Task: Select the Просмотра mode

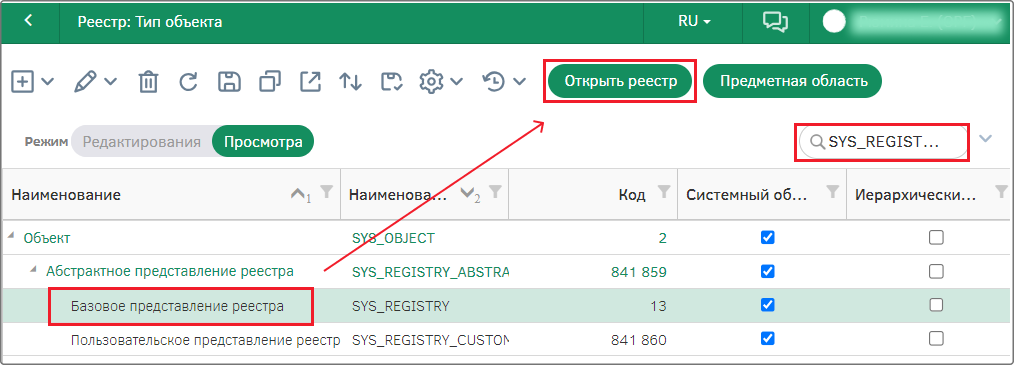Action: [x=263, y=142]
